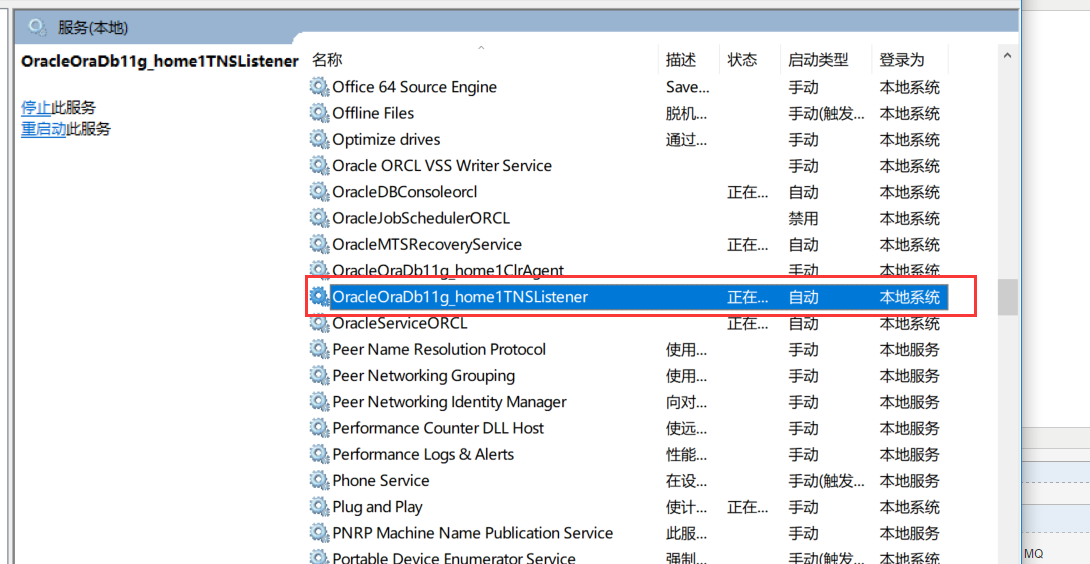Click the gear icon beside Offline Files

tap(319, 113)
